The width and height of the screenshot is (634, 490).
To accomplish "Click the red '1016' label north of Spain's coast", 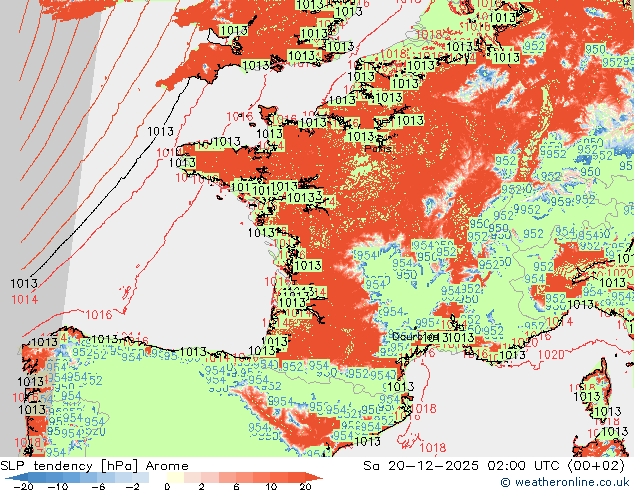I will [x=99, y=315].
